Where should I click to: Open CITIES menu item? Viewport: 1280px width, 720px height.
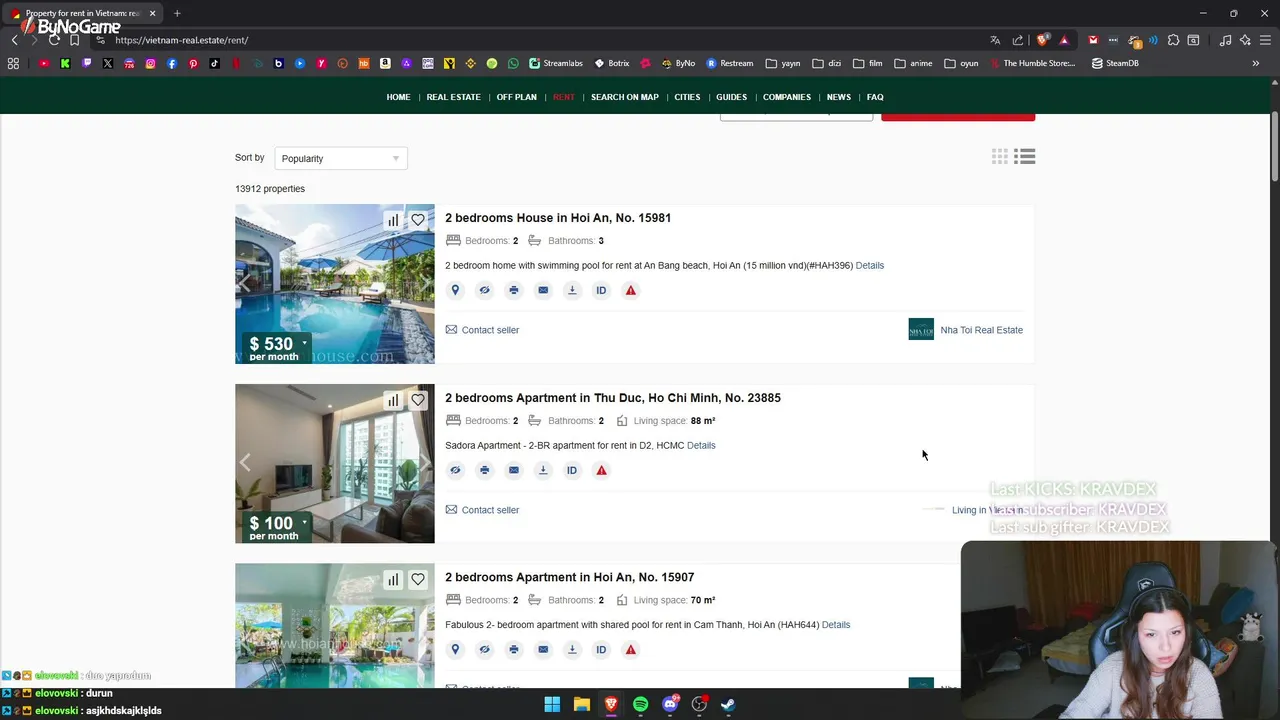(687, 97)
